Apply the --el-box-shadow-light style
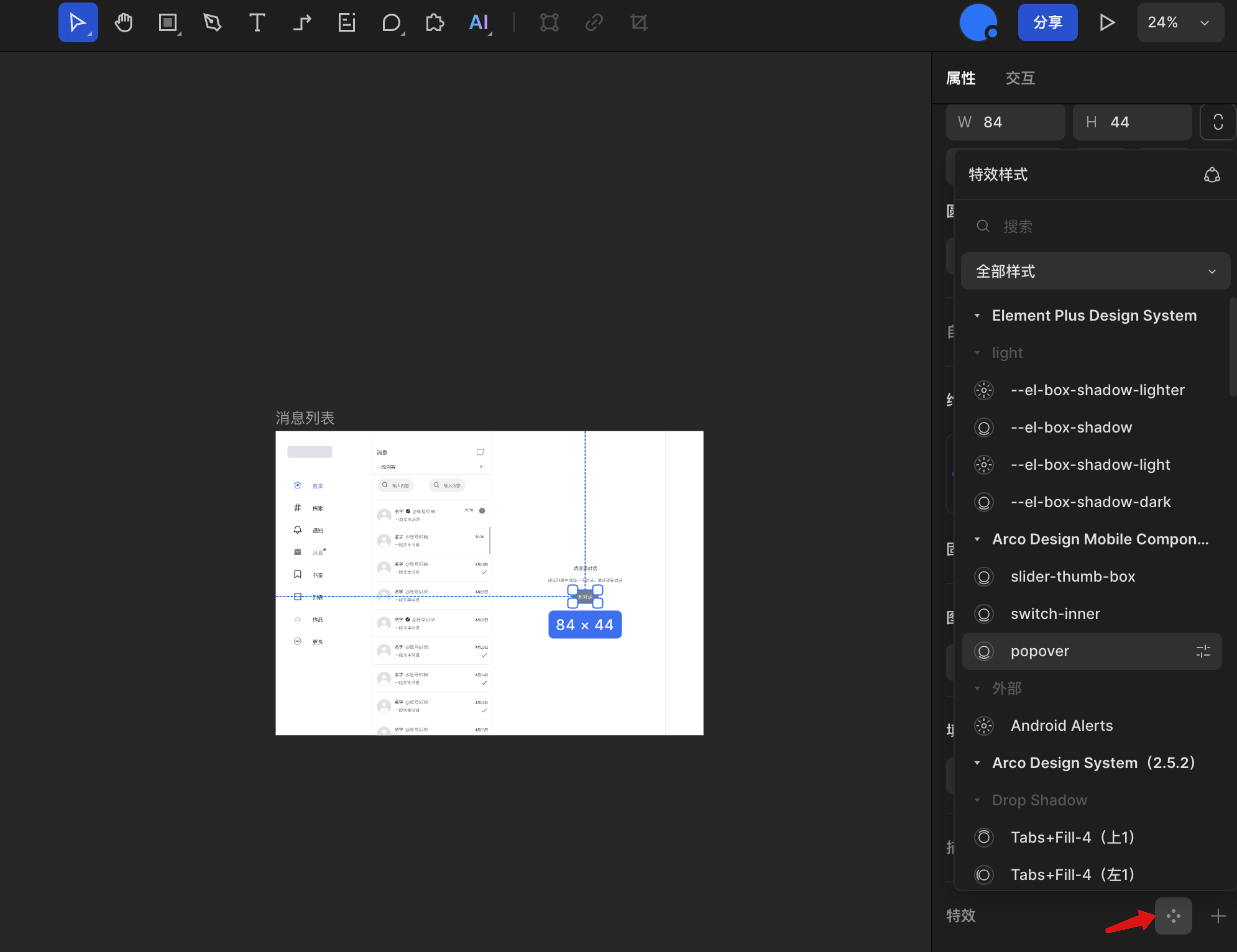Viewport: 1237px width, 952px height. point(1092,465)
